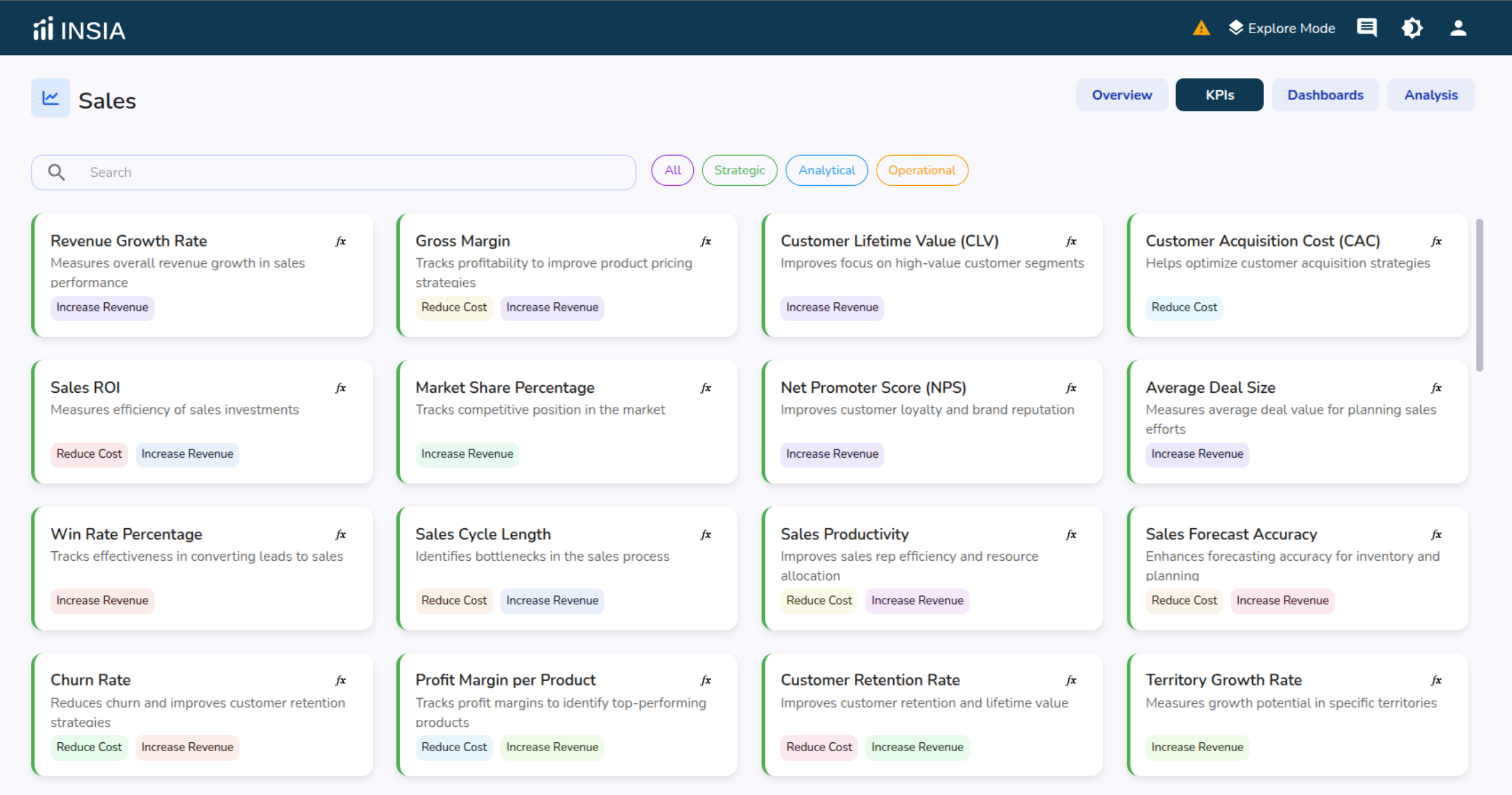Open the Dashboards tab
This screenshot has height=795, width=1512.
[x=1325, y=95]
